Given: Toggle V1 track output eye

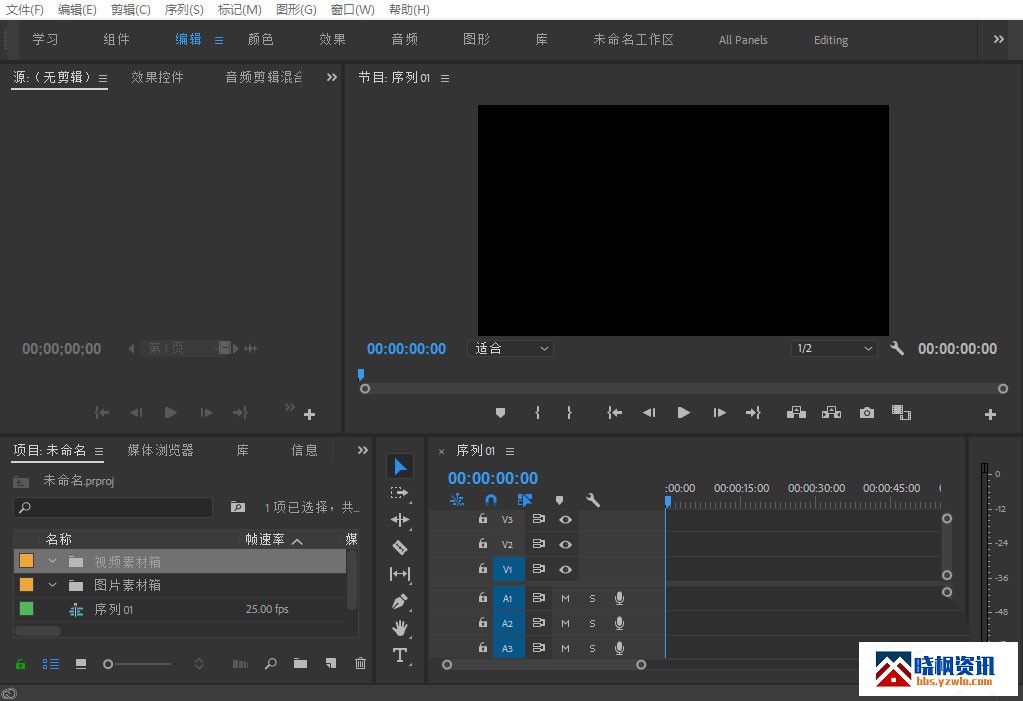Looking at the screenshot, I should [565, 569].
